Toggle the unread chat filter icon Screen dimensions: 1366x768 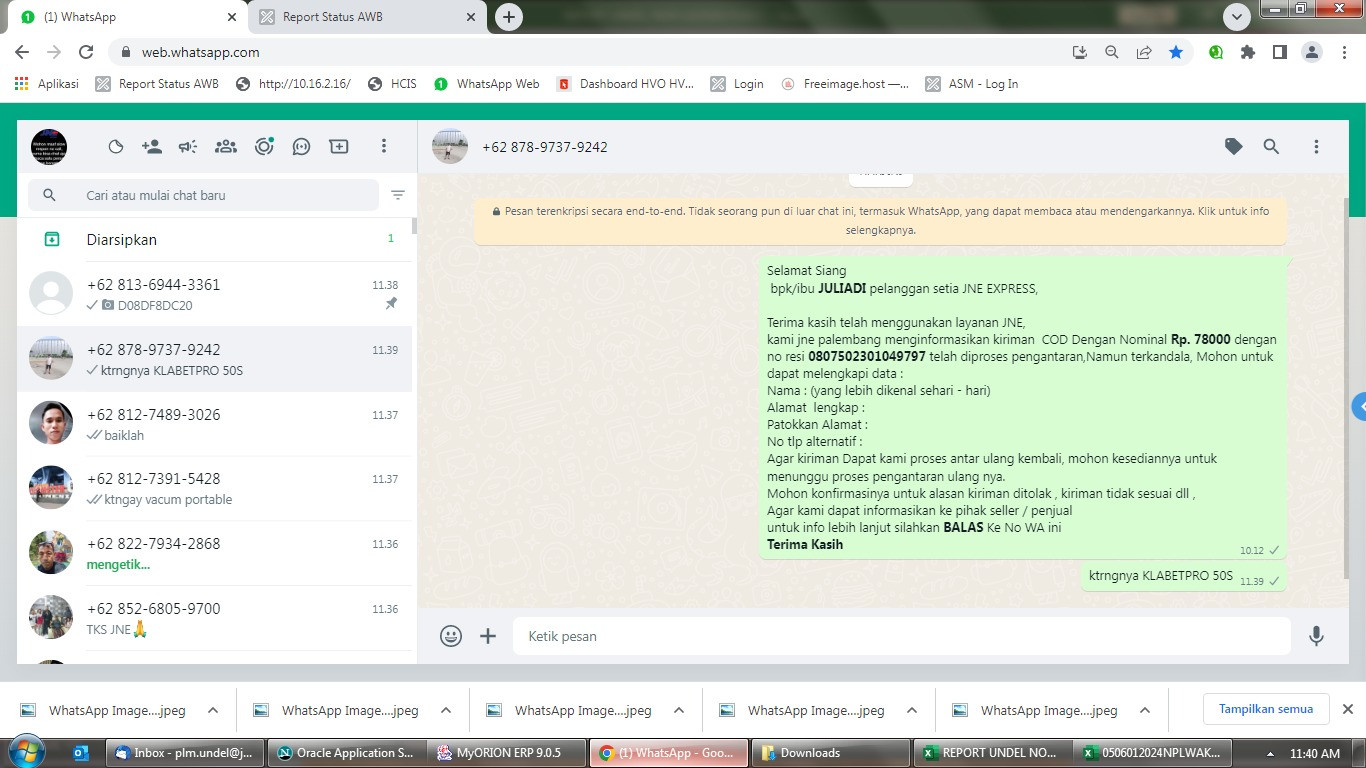pos(398,195)
